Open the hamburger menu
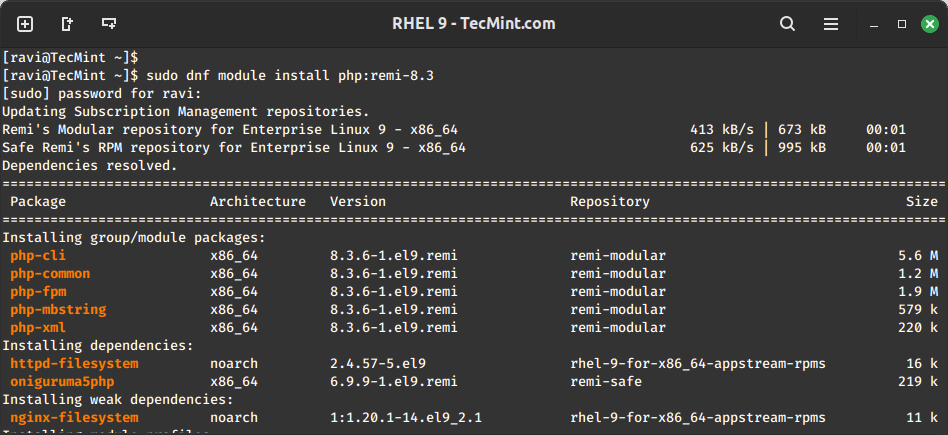Image resolution: width=948 pixels, height=435 pixels. (x=831, y=24)
